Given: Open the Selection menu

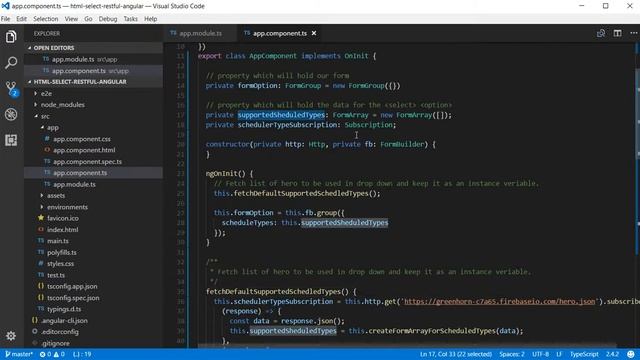Looking at the screenshot, I should [x=45, y=19].
